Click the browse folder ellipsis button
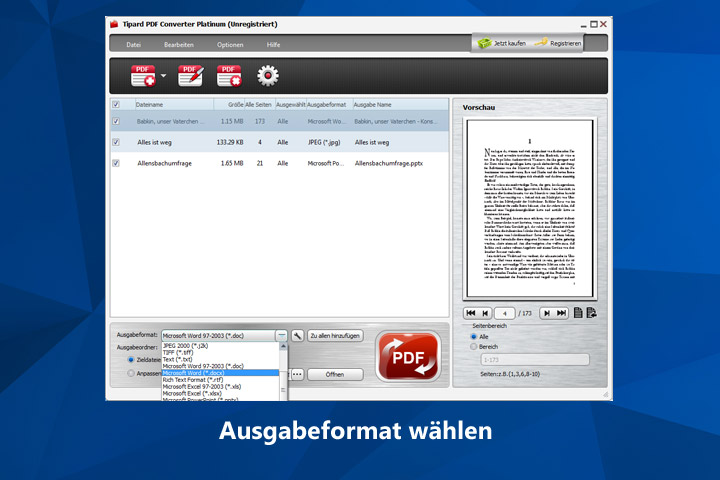This screenshot has width=720, height=480. 298,374
